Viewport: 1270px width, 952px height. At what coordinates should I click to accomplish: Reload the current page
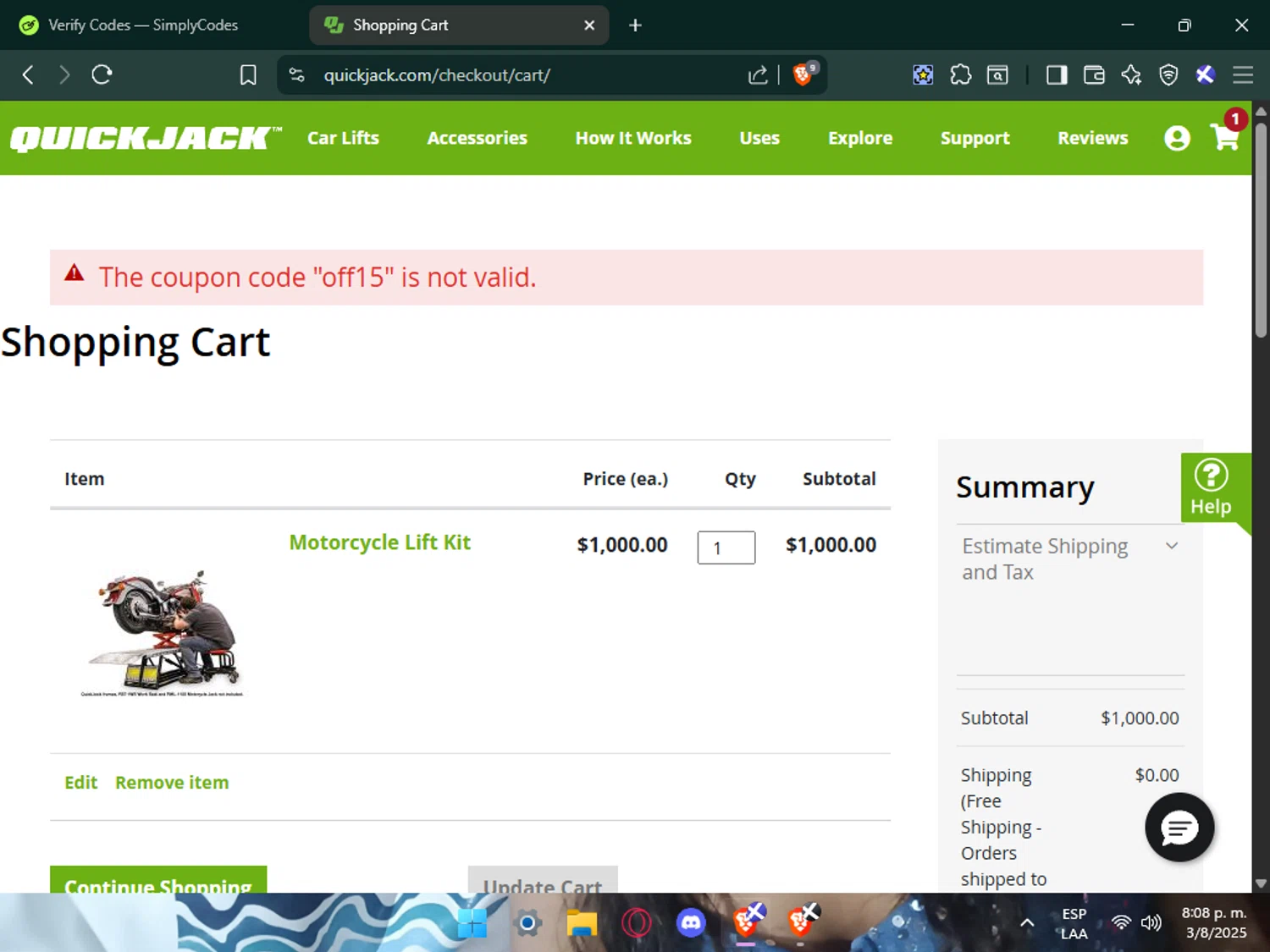coord(102,75)
